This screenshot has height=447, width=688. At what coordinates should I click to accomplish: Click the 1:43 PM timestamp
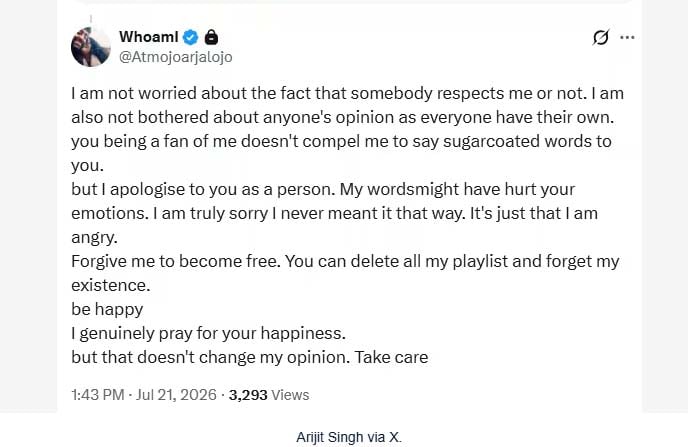pos(98,395)
